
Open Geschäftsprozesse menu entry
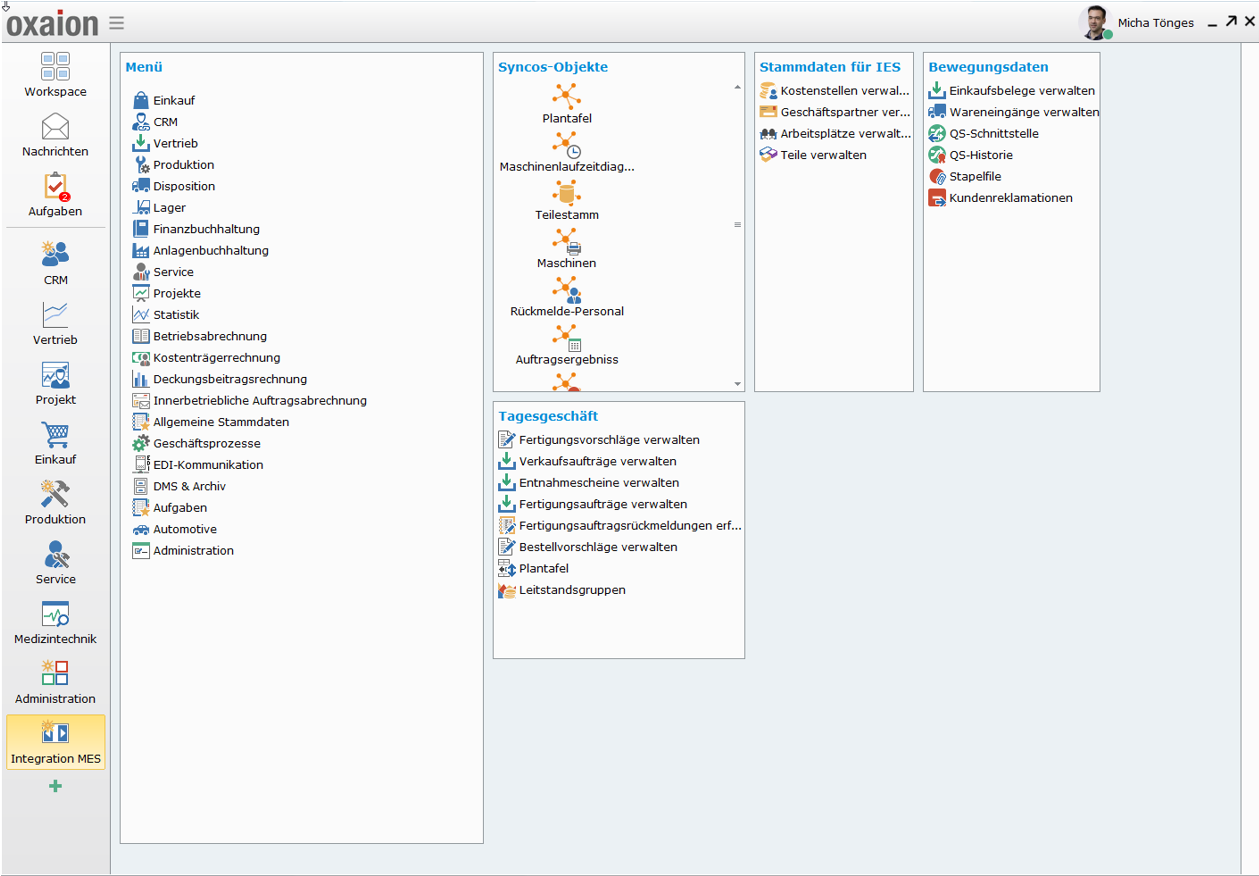tap(197, 444)
